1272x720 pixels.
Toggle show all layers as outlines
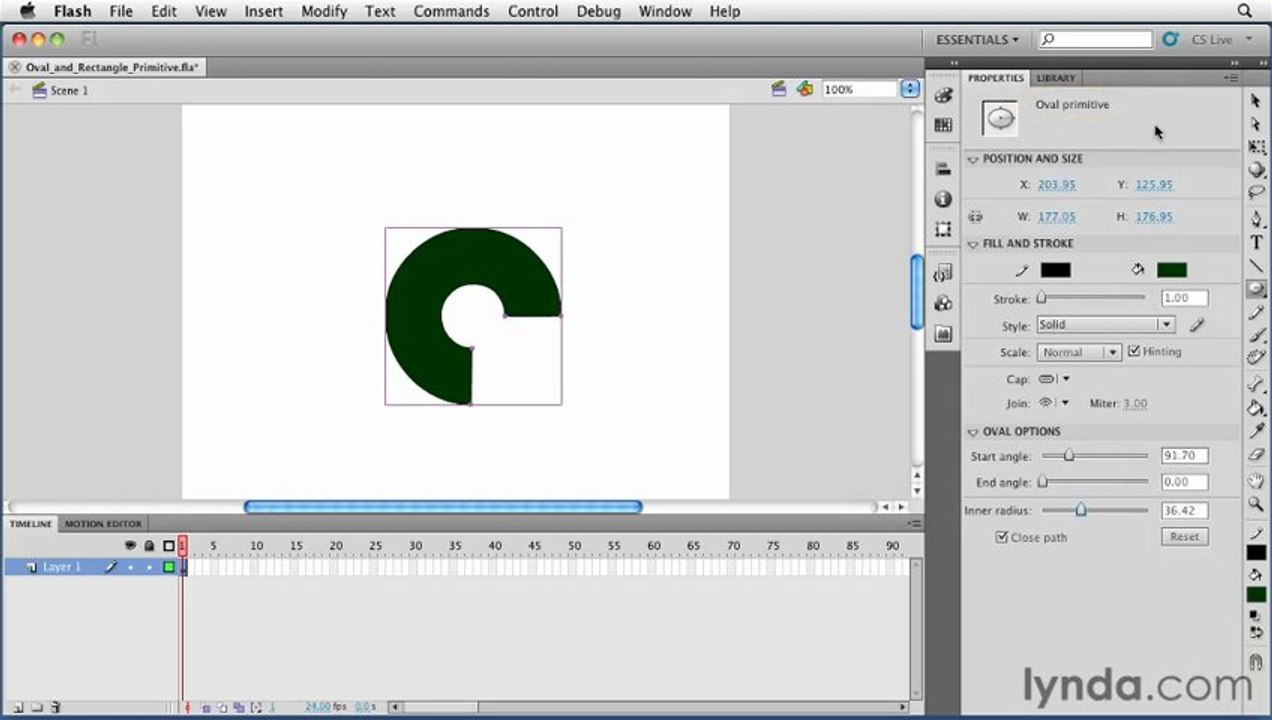(169, 546)
